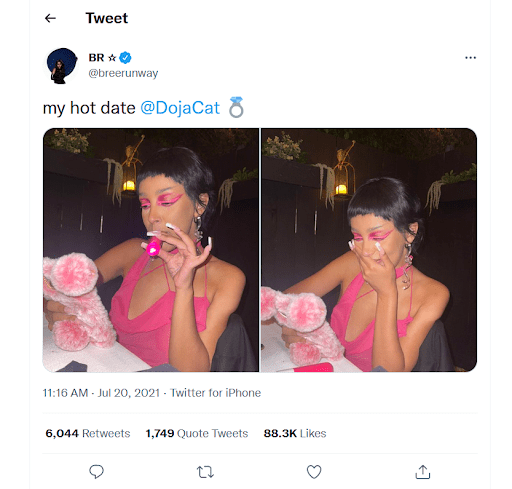Go back using the arrow icon

pyautogui.click(x=50, y=18)
